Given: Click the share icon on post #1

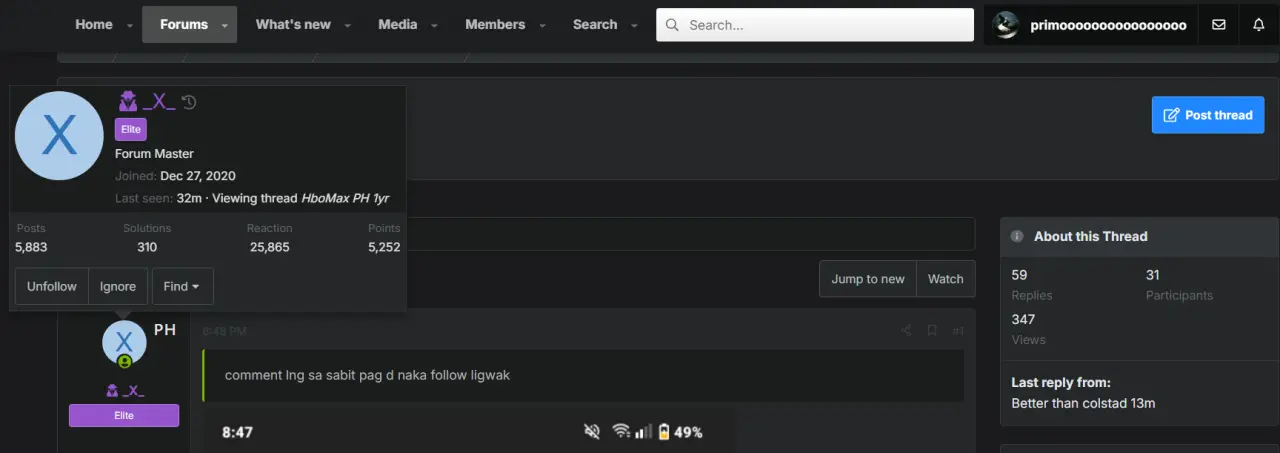Looking at the screenshot, I should point(906,331).
